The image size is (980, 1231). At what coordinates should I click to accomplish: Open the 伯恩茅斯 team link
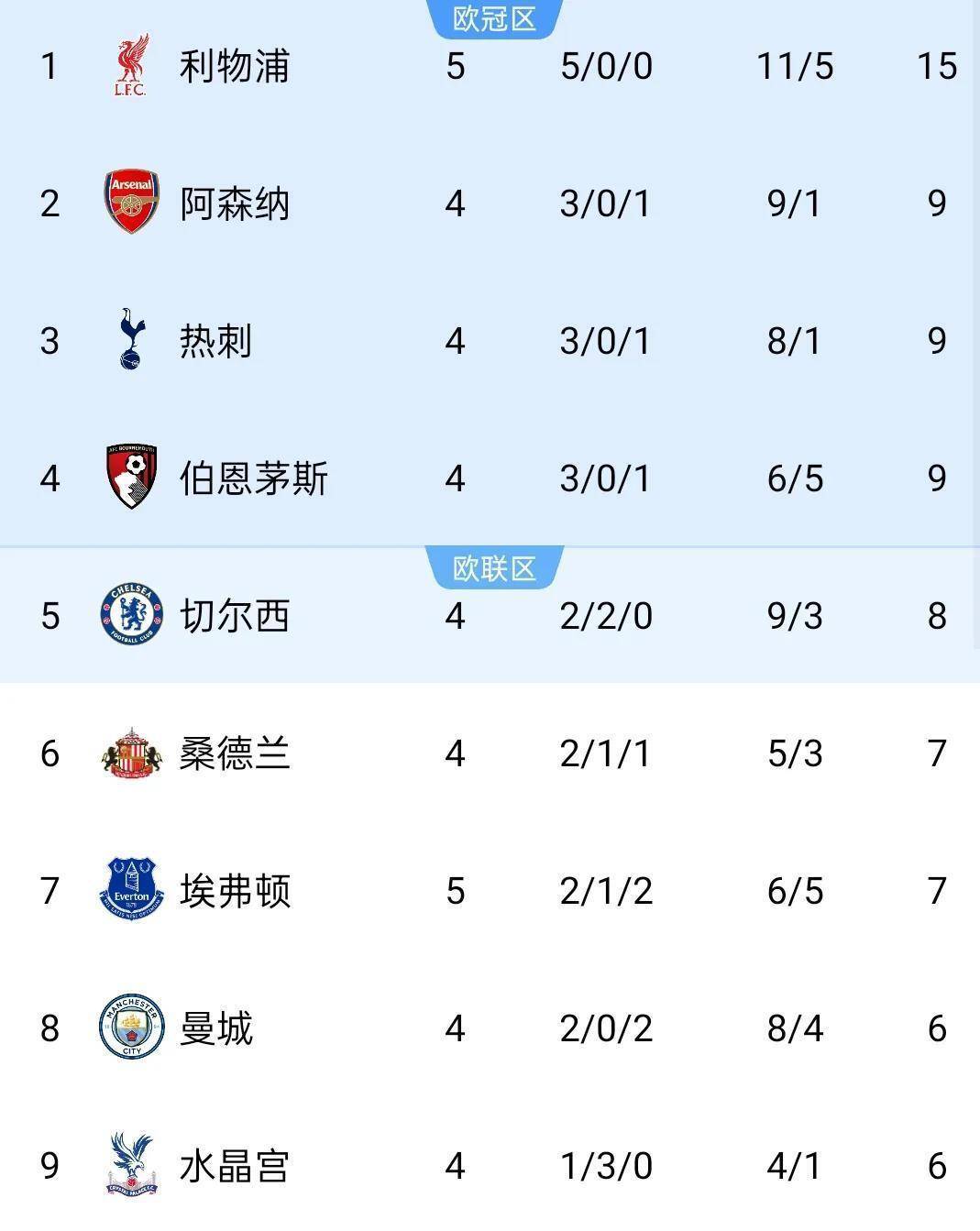[254, 478]
